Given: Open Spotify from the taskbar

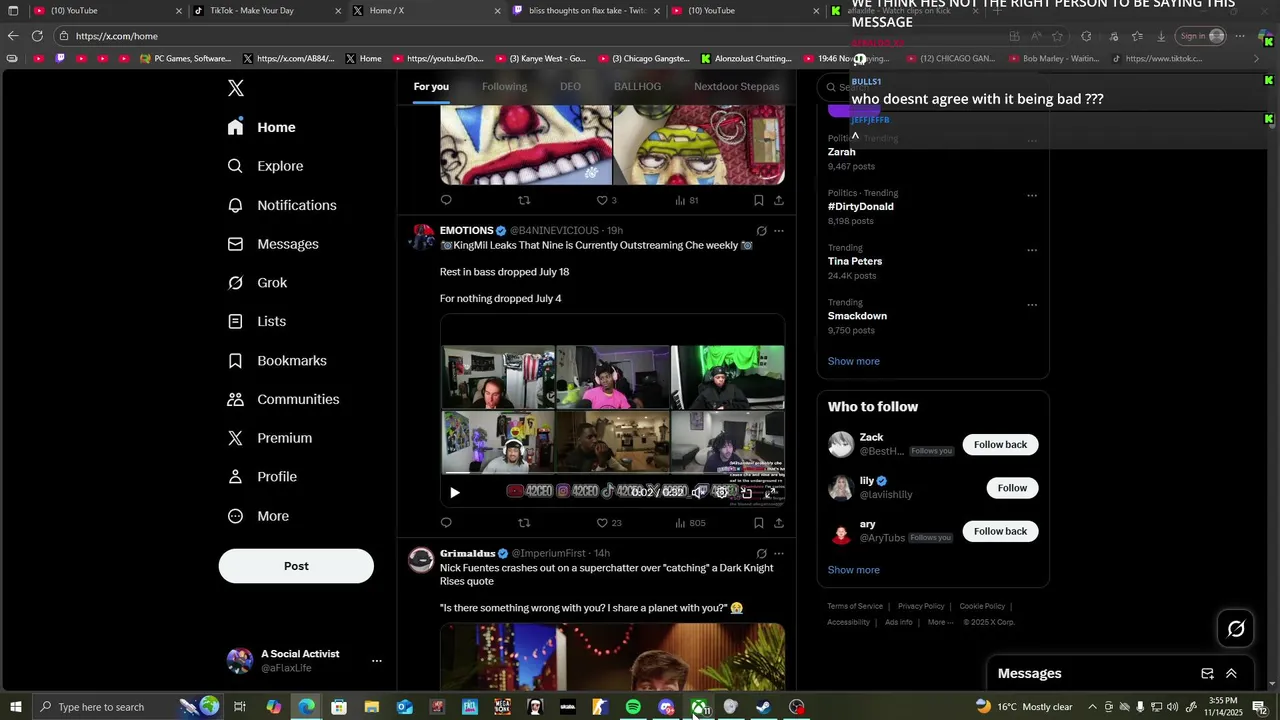Looking at the screenshot, I should (x=633, y=707).
